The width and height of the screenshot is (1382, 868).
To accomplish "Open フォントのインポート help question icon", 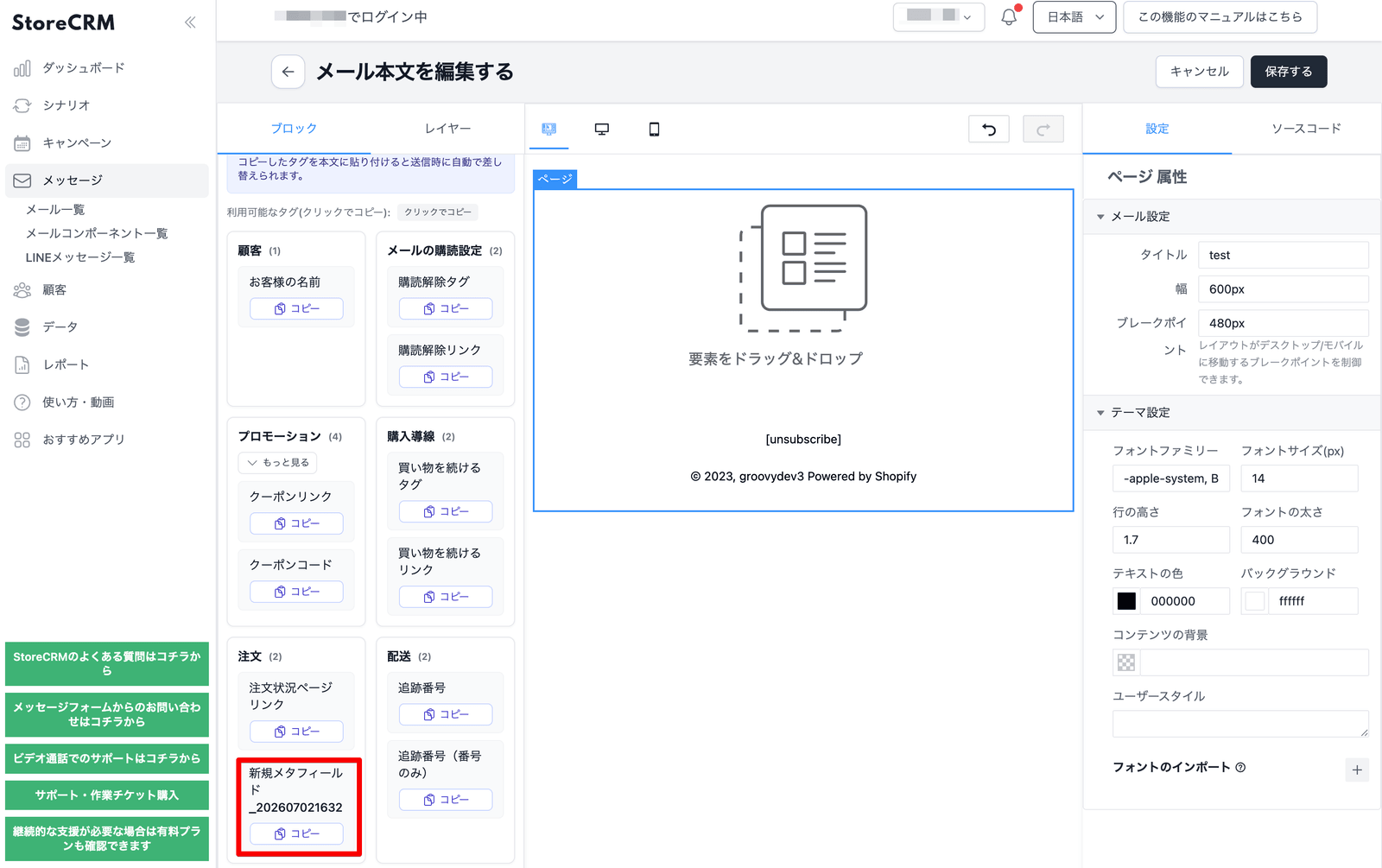I will (1240, 767).
